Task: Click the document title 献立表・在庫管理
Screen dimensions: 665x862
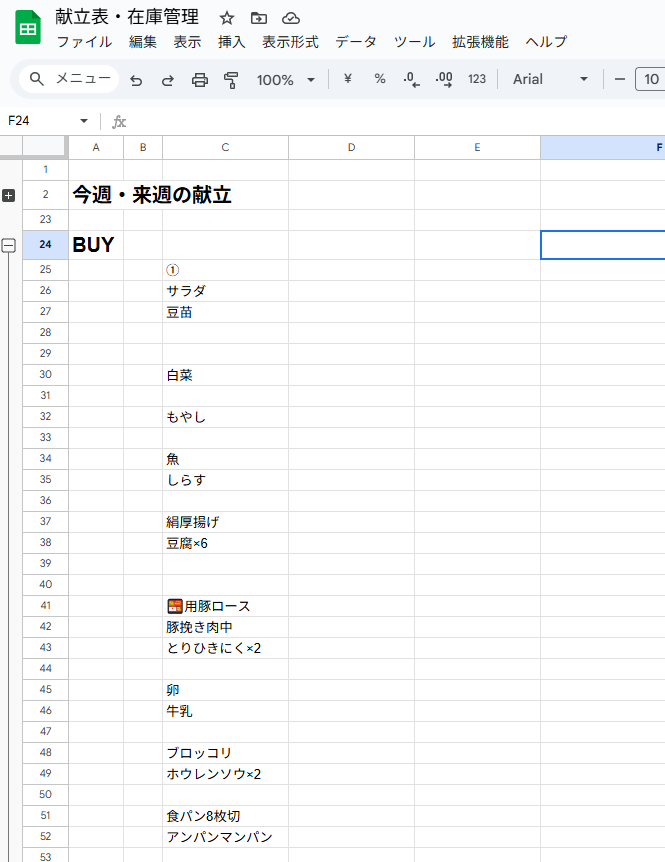Action: click(x=126, y=17)
